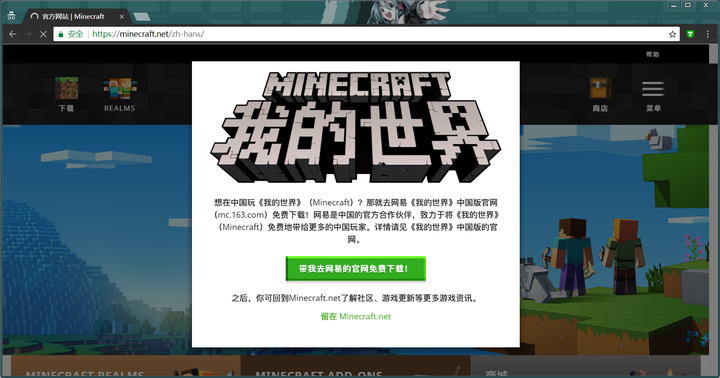Open the 下载 grass block icon
Viewport: 720px width, 378px height.
(x=67, y=89)
